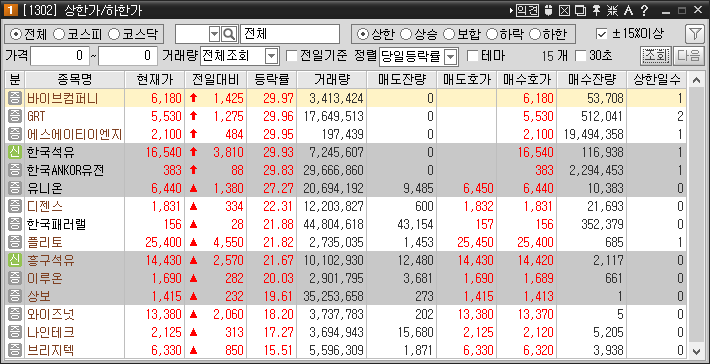
Task: Select the 코스닥 radio button
Action: click(x=114, y=34)
